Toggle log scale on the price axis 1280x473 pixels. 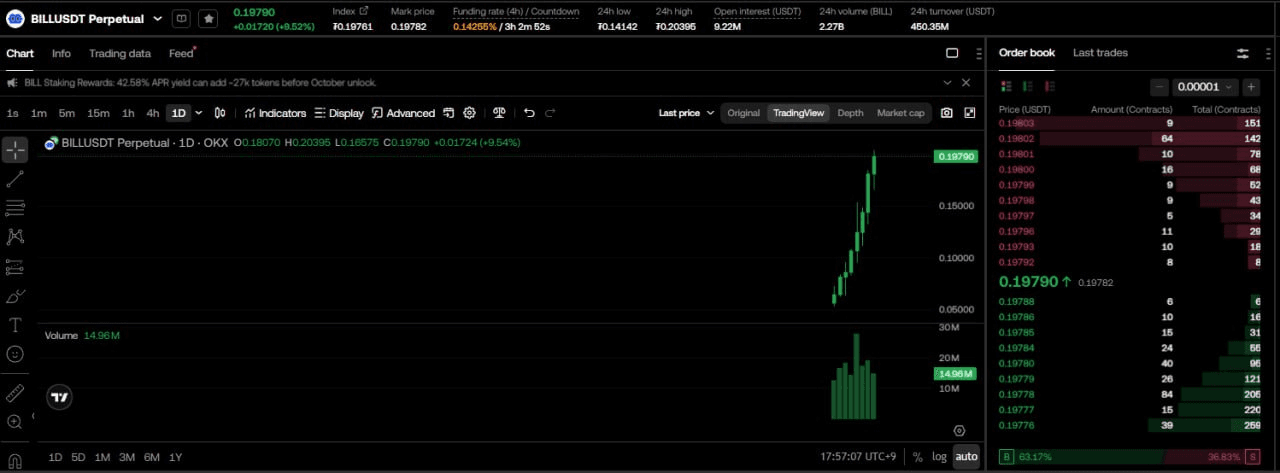tap(939, 457)
